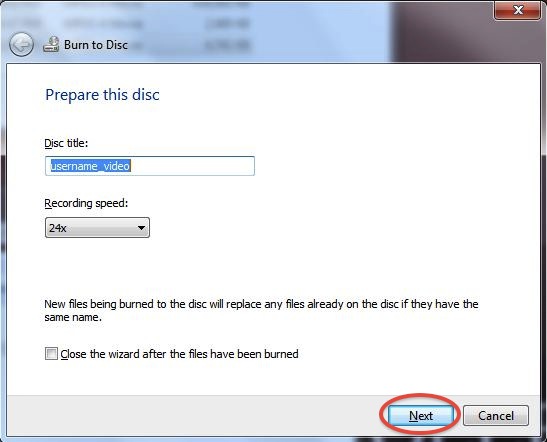547x442 pixels.
Task: Click the Prepare this disc heading
Action: 103,95
